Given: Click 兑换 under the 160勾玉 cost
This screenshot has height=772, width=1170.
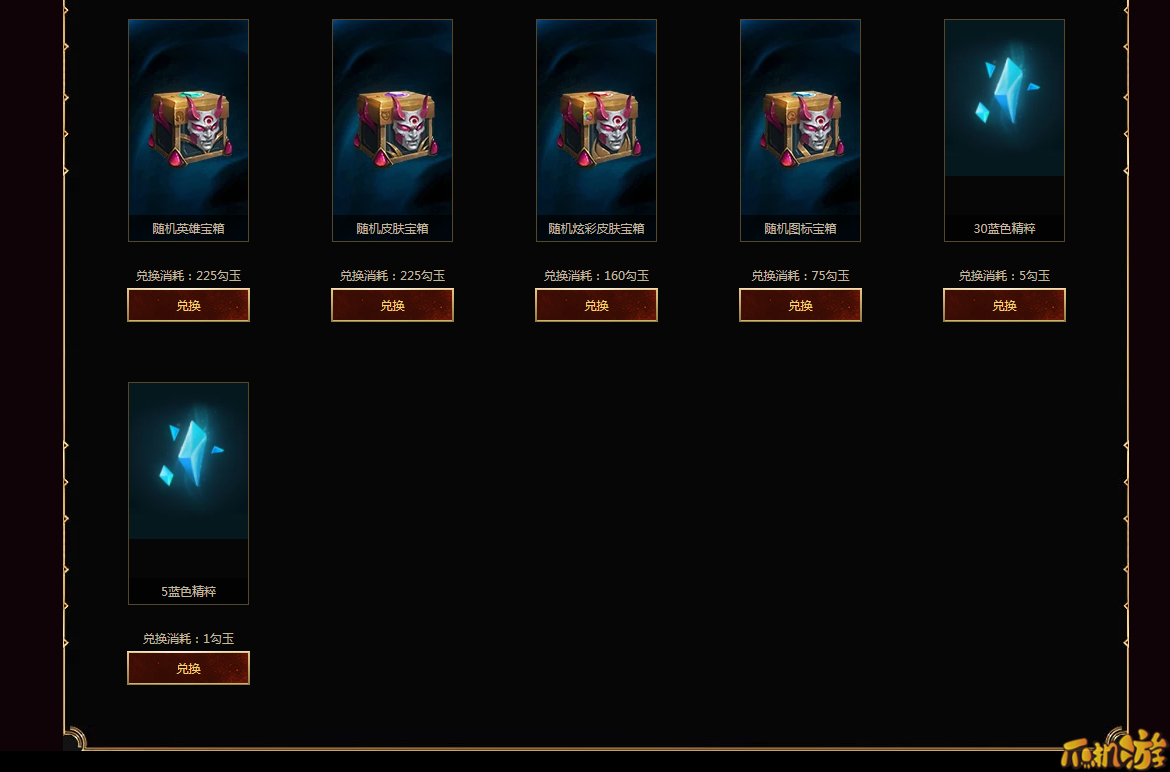Looking at the screenshot, I should [596, 305].
